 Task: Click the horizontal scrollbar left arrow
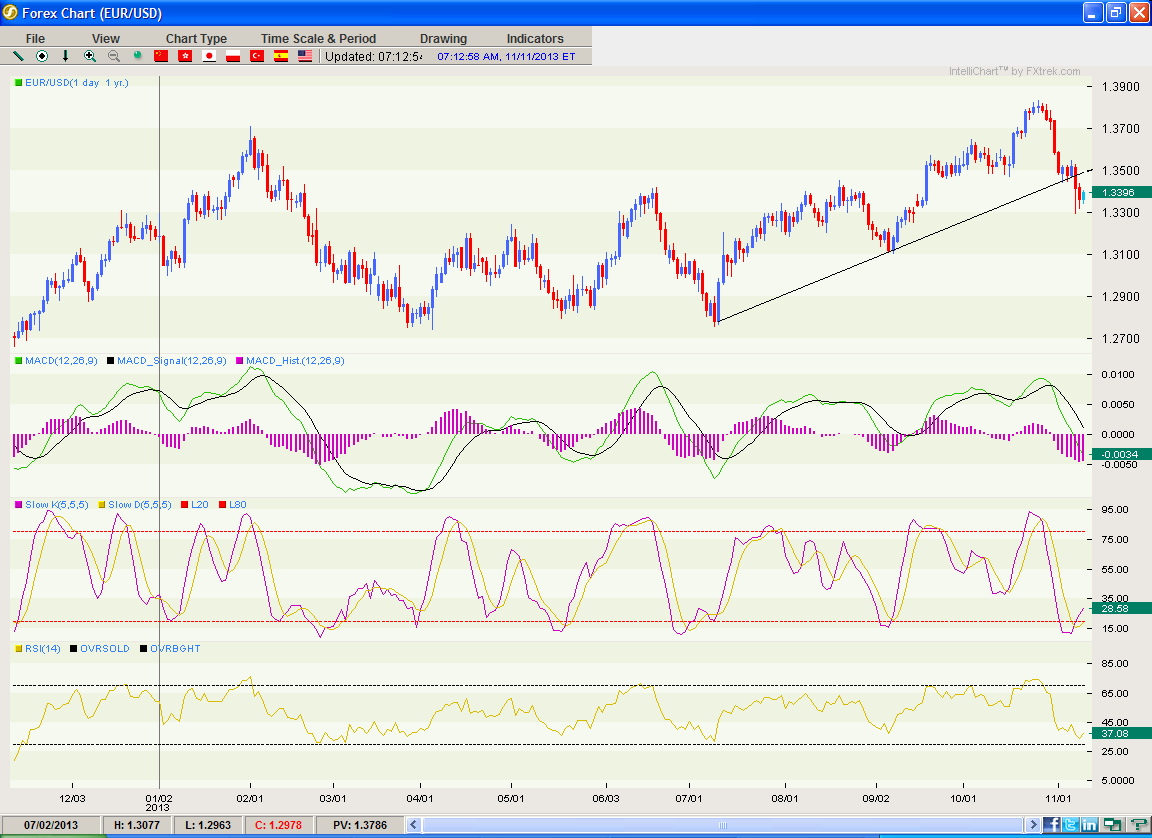tap(414, 825)
